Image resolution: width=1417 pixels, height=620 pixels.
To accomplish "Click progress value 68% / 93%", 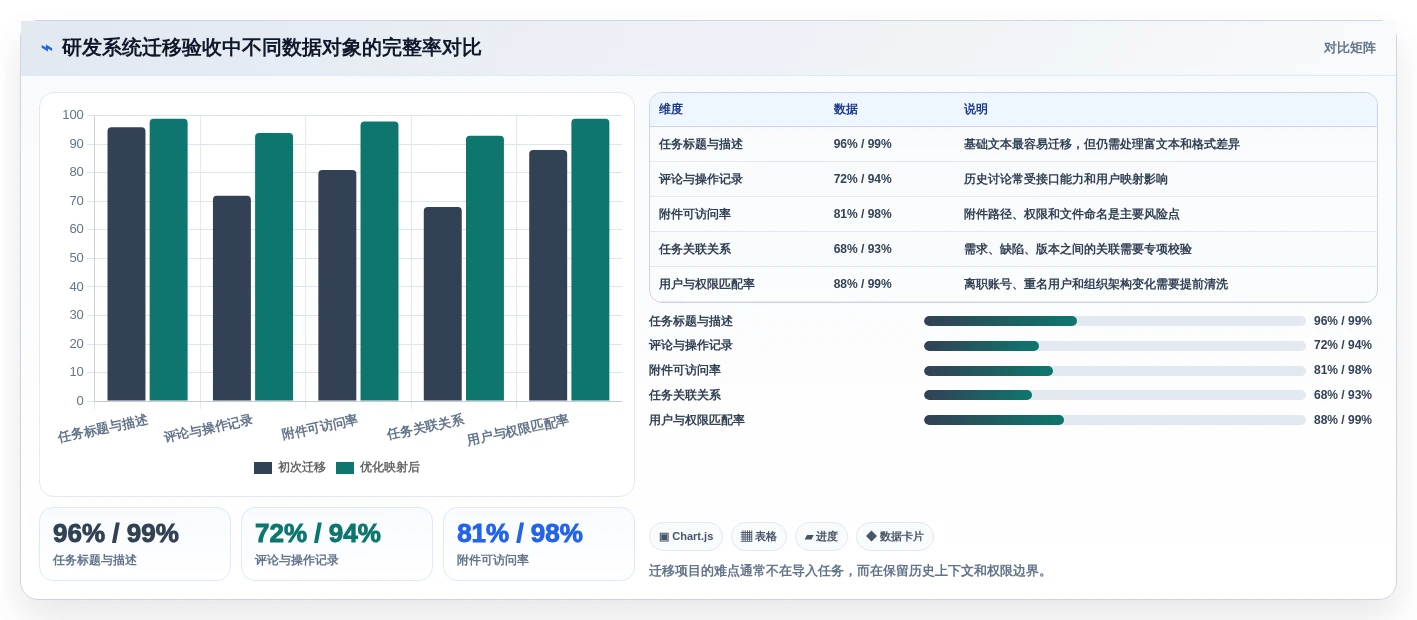I will (1343, 395).
